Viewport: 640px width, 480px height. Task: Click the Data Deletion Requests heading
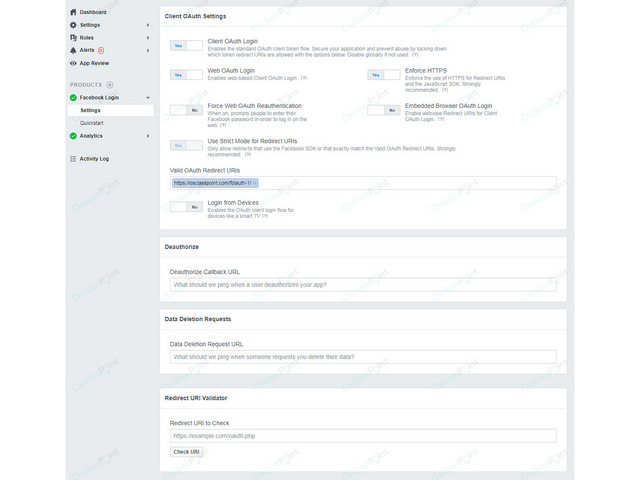(x=198, y=319)
